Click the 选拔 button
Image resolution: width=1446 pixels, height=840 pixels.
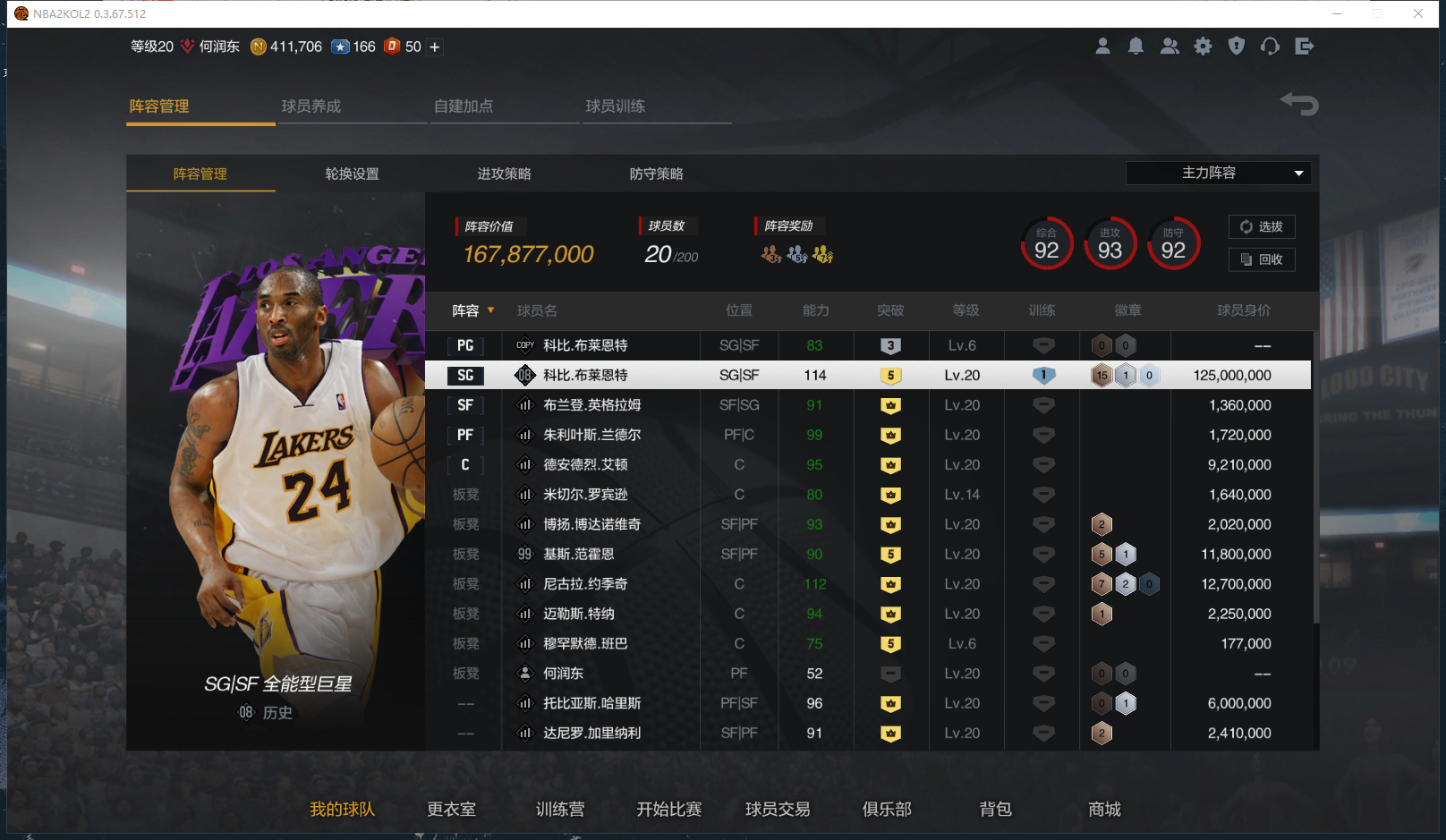[1262, 227]
